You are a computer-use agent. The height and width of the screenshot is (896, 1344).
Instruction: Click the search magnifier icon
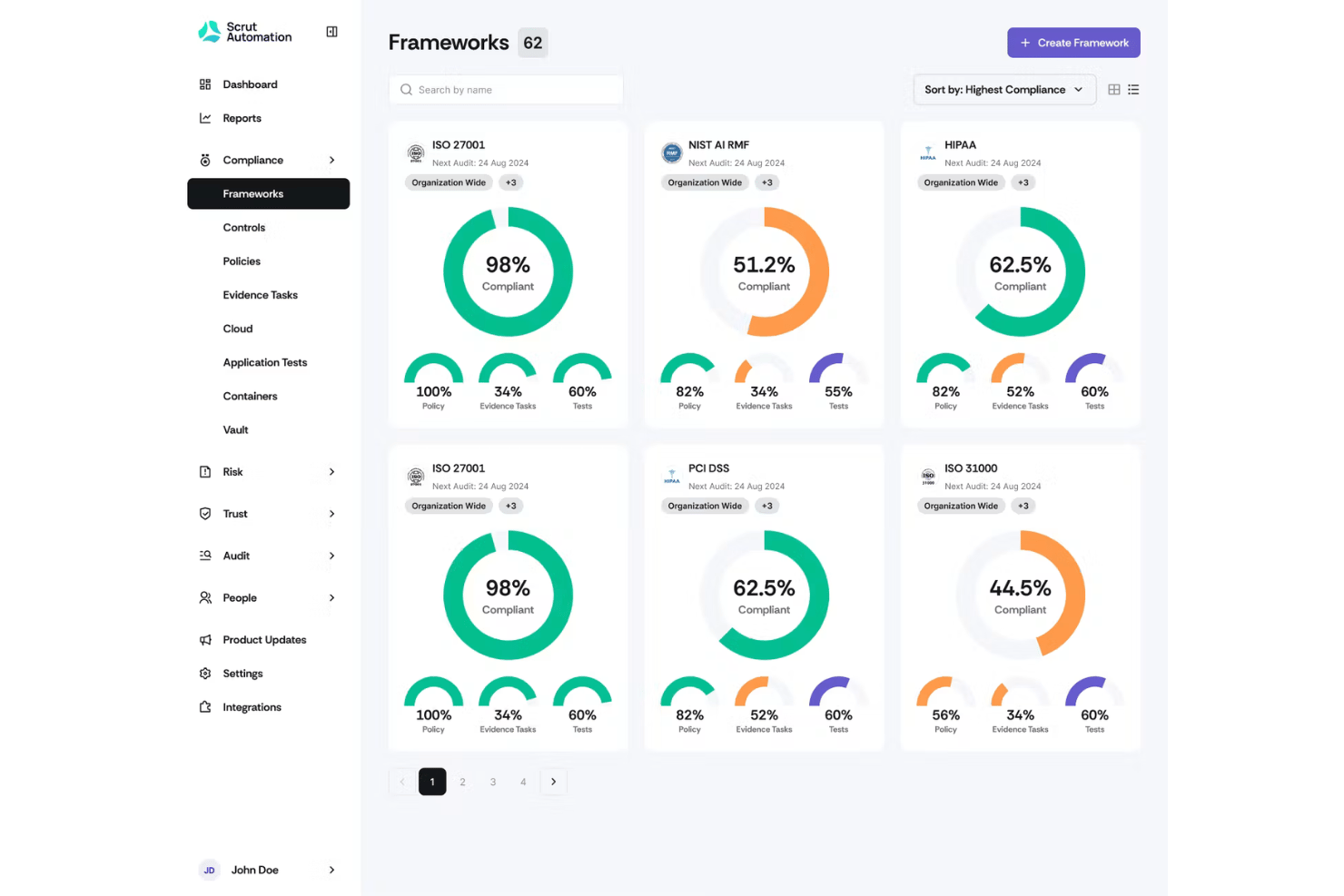pyautogui.click(x=406, y=90)
